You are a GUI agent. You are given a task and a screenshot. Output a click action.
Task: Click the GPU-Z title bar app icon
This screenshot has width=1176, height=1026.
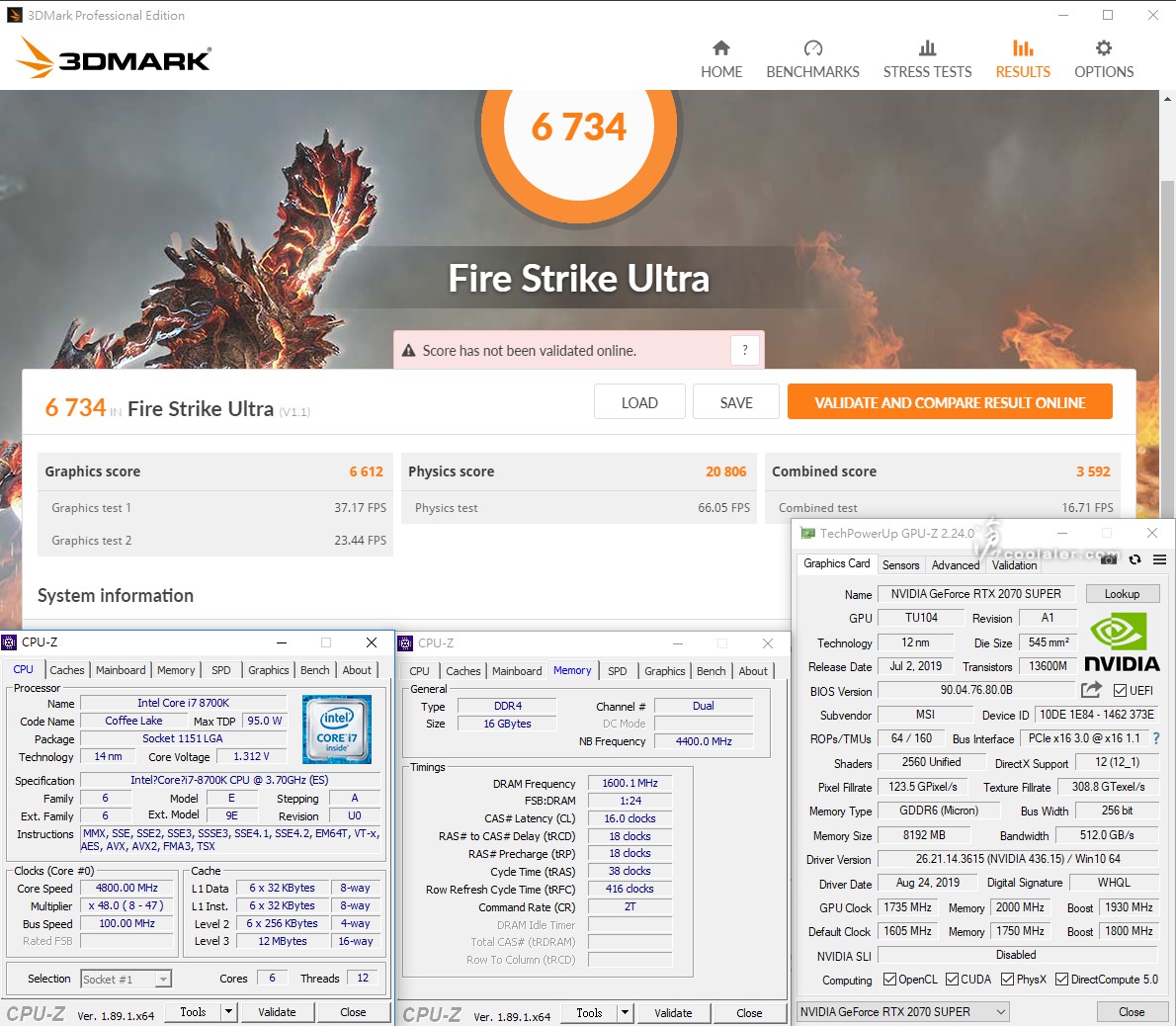[807, 533]
